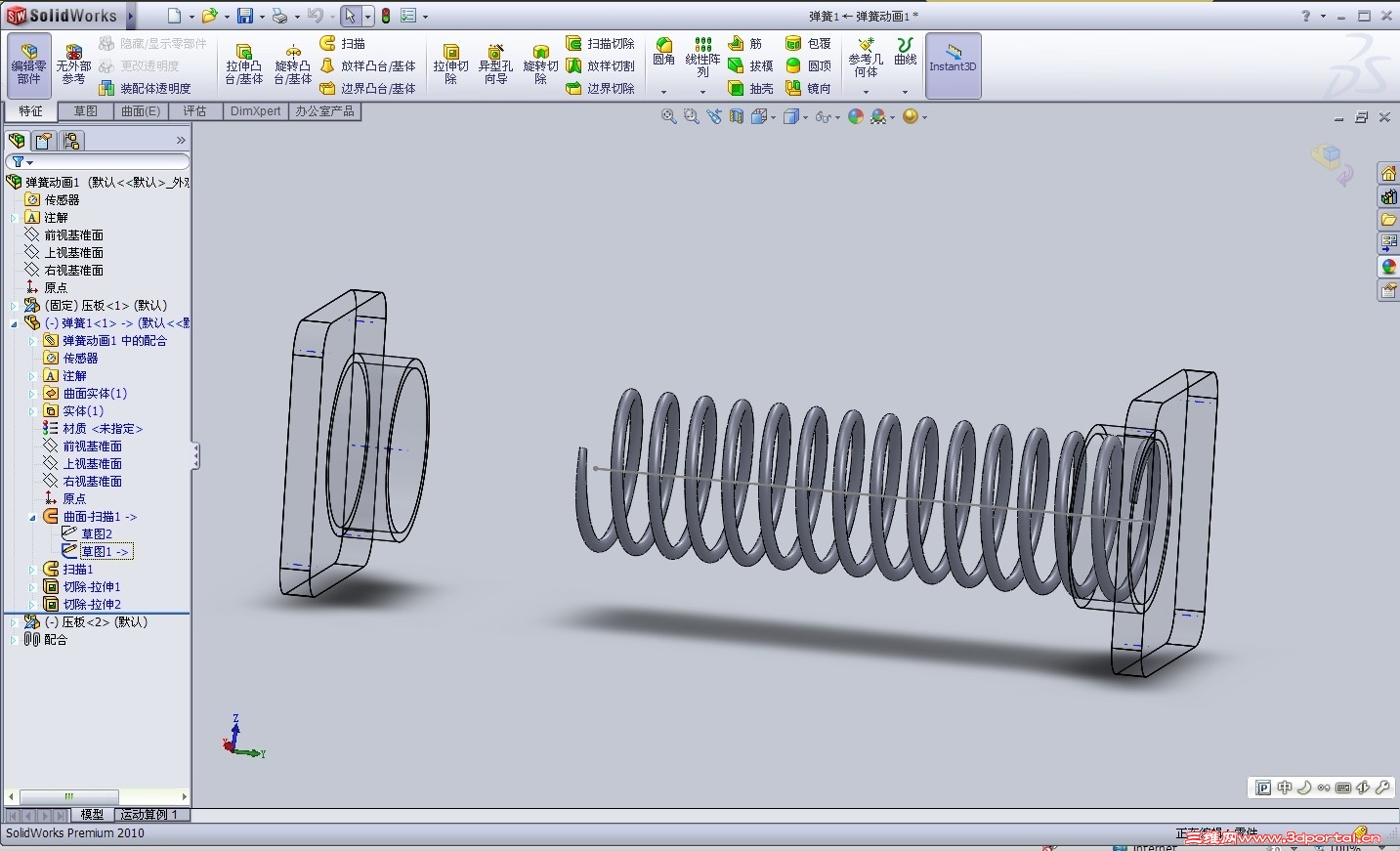Image resolution: width=1400 pixels, height=851 pixels.
Task: Select the 旋转切除 revolved cut tool
Action: [540, 64]
